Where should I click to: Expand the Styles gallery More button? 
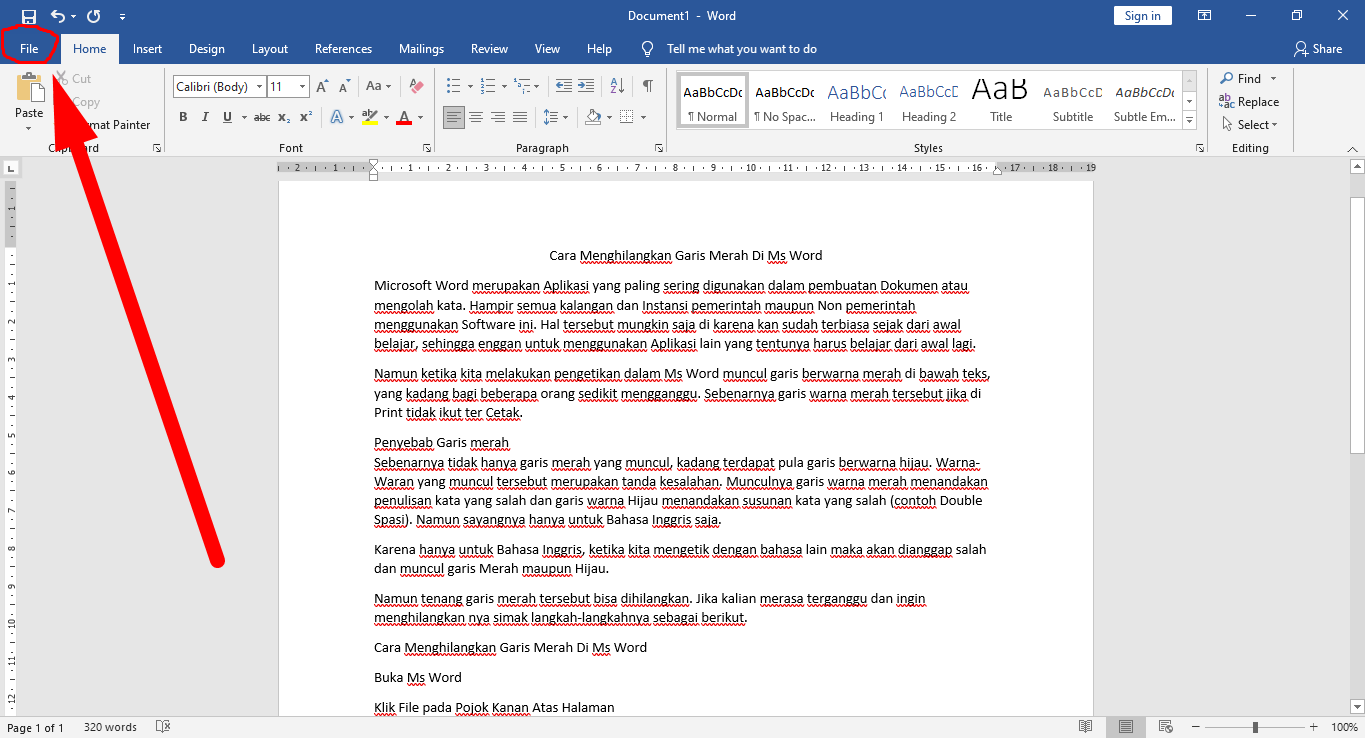click(1189, 121)
